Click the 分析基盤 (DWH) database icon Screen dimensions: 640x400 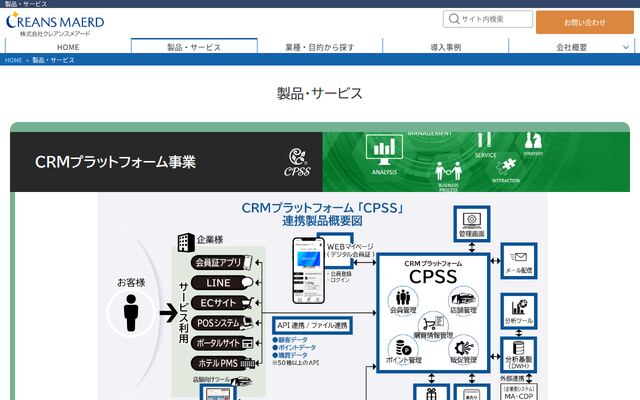pos(519,348)
